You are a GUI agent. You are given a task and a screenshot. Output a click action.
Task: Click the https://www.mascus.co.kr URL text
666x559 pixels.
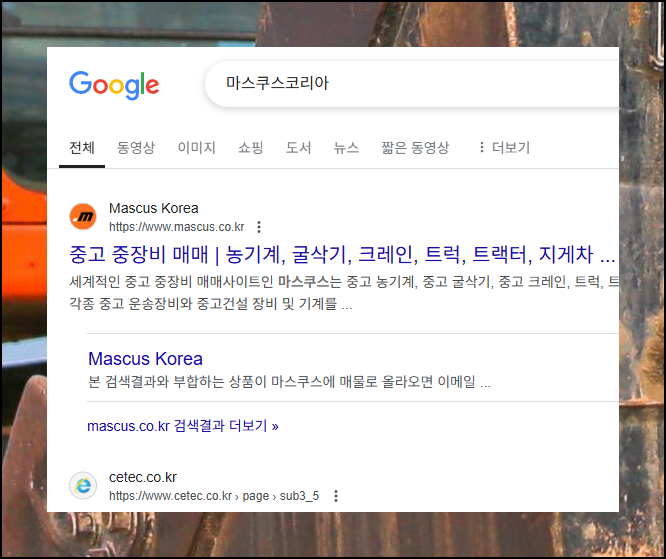click(x=177, y=227)
